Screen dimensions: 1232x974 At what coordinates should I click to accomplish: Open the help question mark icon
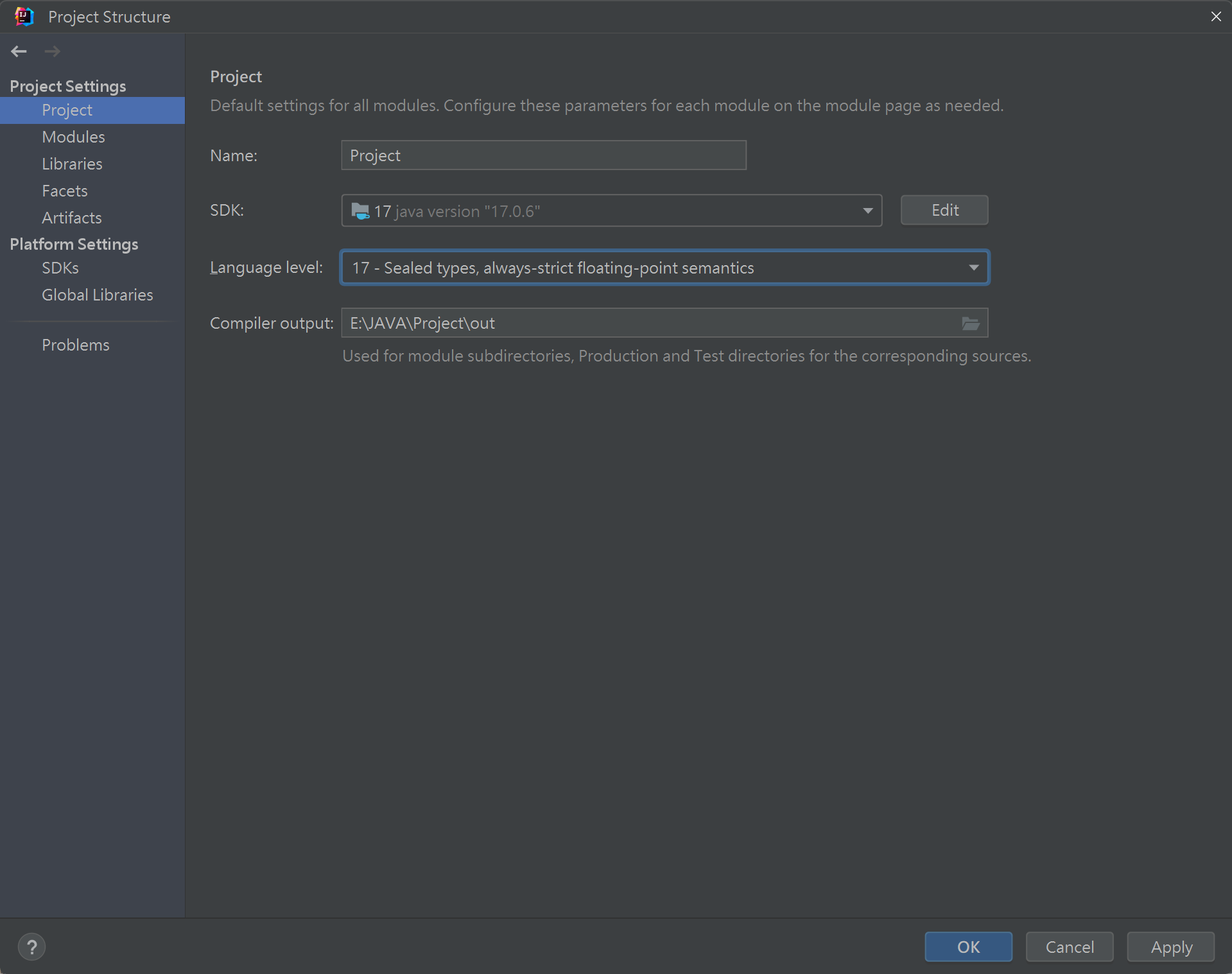coord(31,947)
